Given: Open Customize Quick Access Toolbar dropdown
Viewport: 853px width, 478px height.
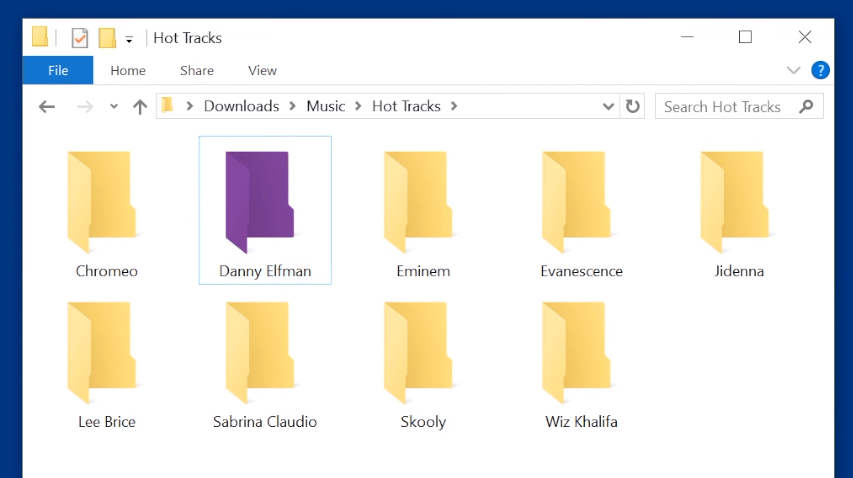Looking at the screenshot, I should pos(129,39).
